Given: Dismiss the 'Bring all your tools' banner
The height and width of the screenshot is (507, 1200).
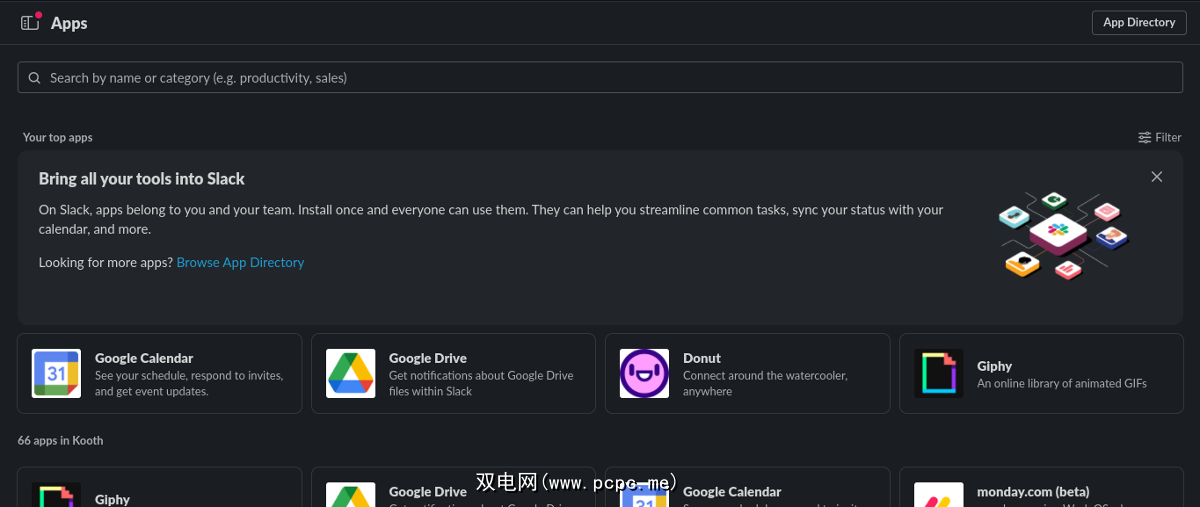Looking at the screenshot, I should click(x=1157, y=177).
